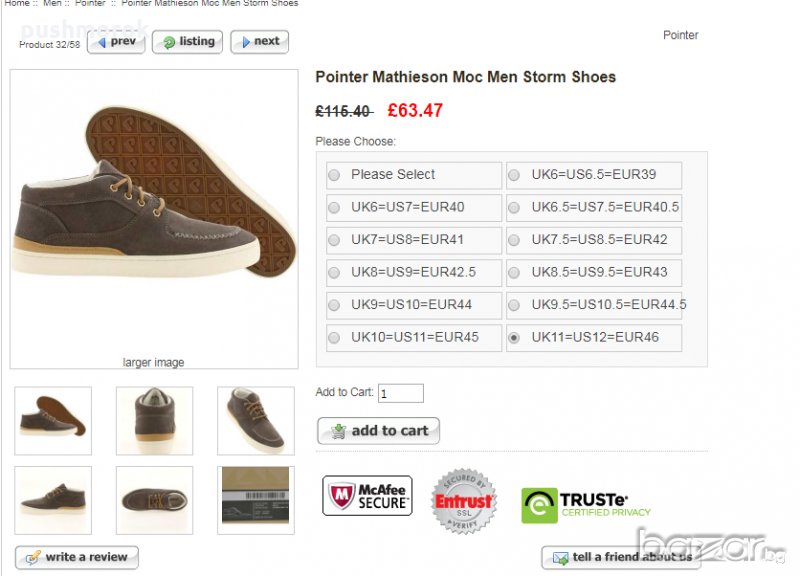The image size is (800, 576).
Task: Go to previous product with prev button
Action: click(x=116, y=42)
